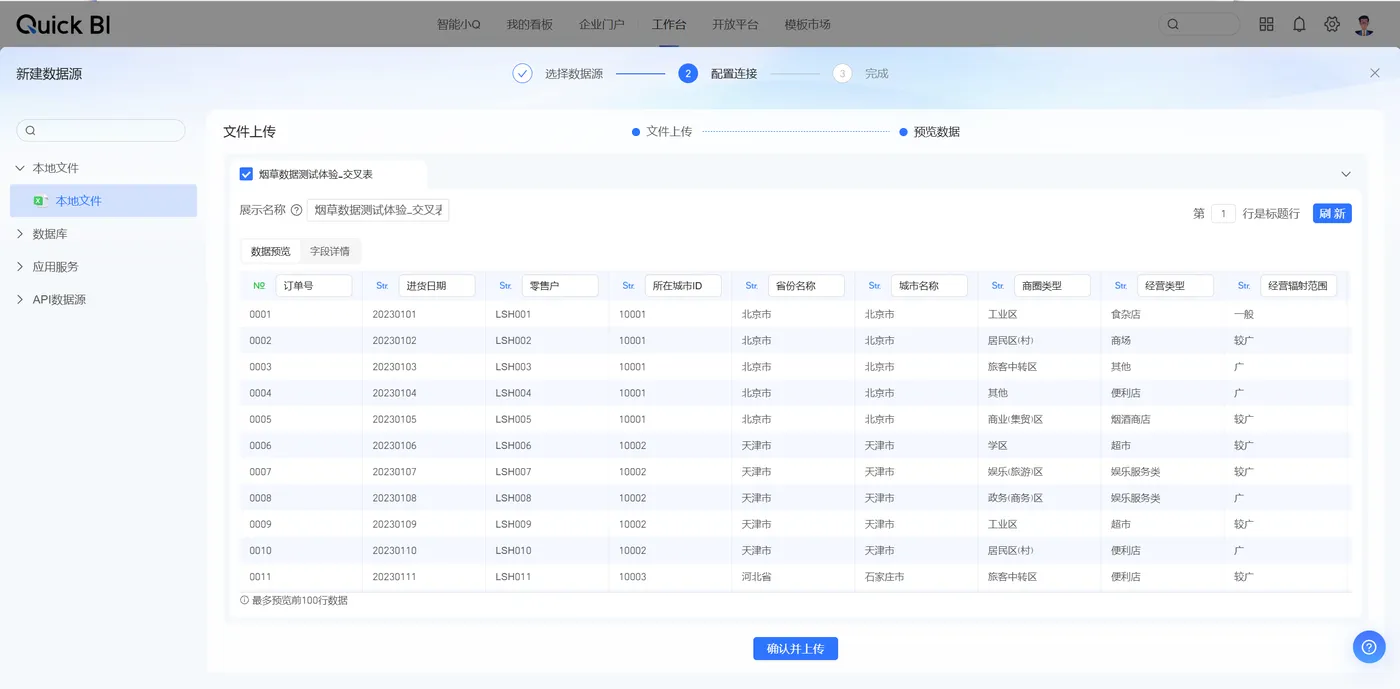Click the data source search field in sidebar
Viewport: 1400px width, 689px height.
(101, 131)
